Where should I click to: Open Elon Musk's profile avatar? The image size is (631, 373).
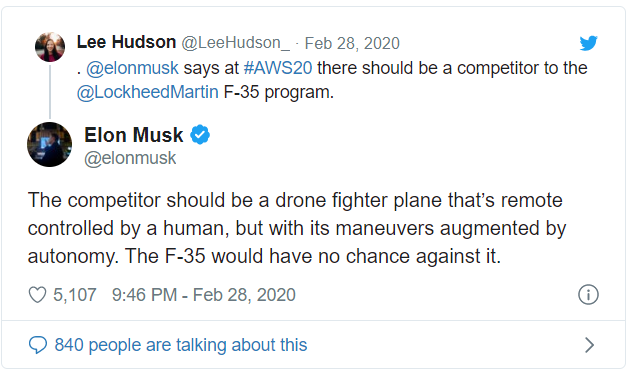49,144
